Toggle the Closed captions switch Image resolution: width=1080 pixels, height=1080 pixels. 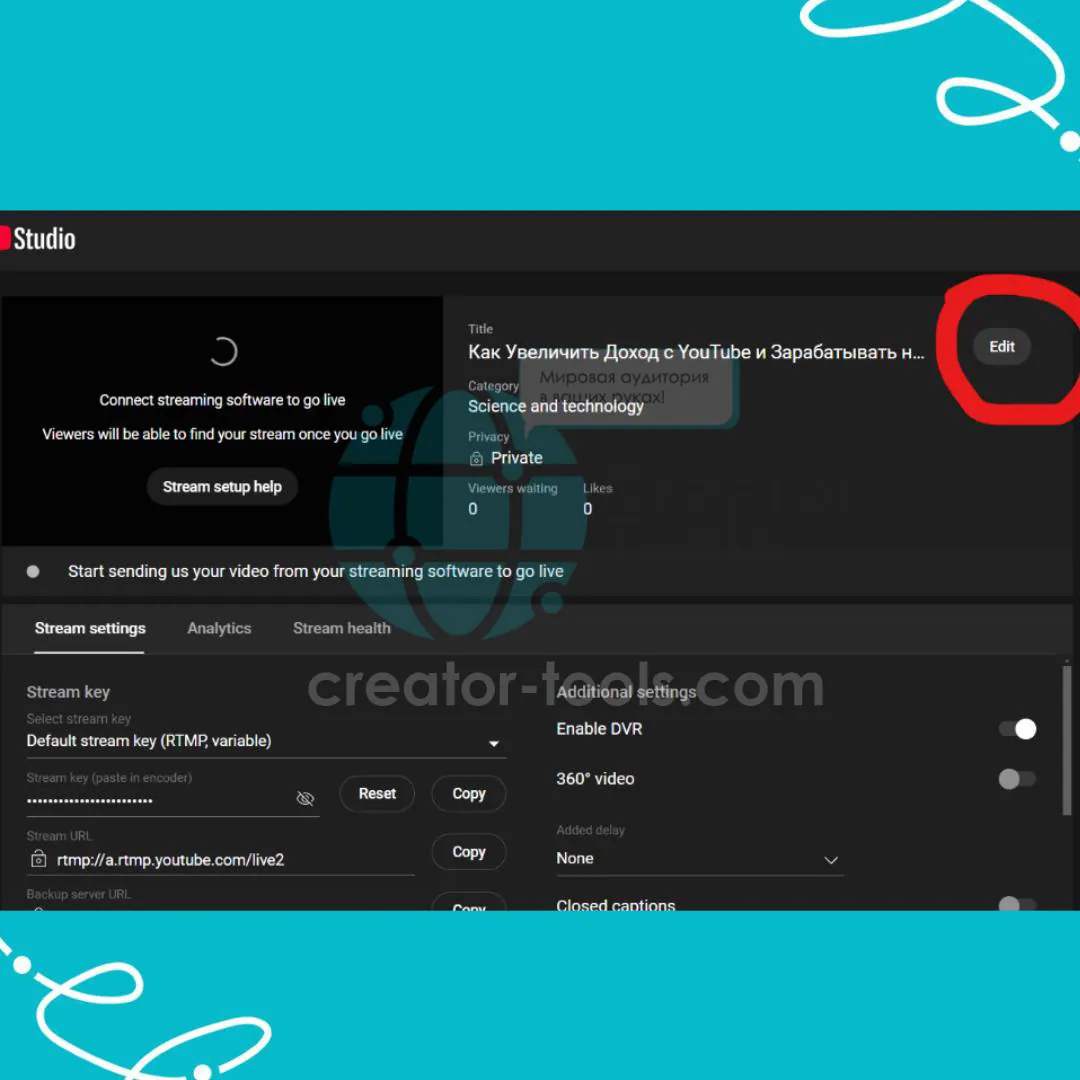pos(1017,903)
